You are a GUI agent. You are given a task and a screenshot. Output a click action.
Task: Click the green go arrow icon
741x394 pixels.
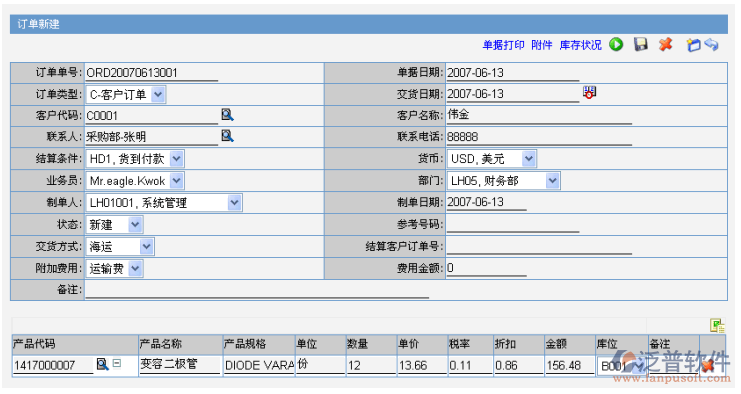tap(616, 44)
